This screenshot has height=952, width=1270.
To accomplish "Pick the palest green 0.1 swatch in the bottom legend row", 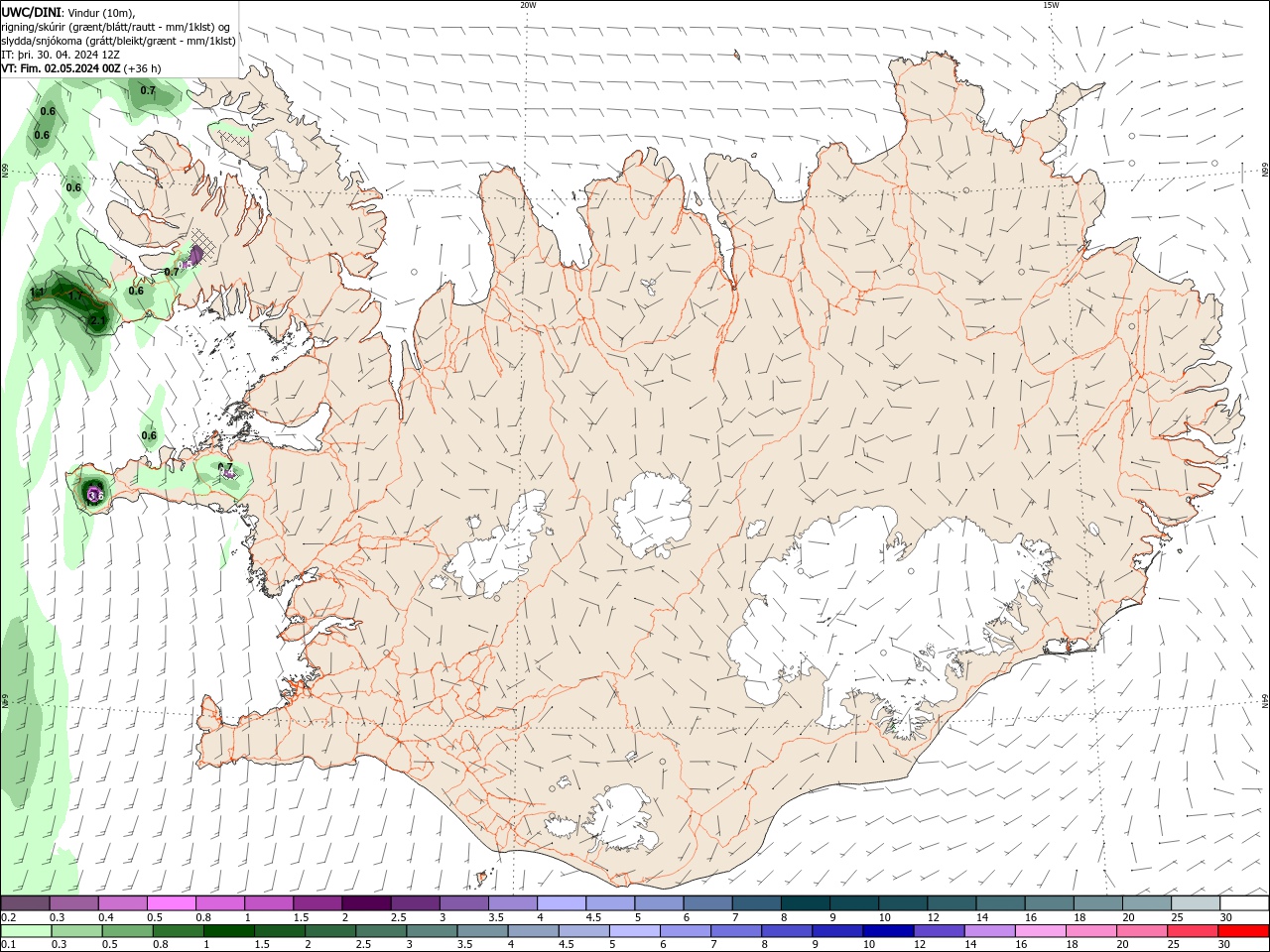I will [x=26, y=931].
